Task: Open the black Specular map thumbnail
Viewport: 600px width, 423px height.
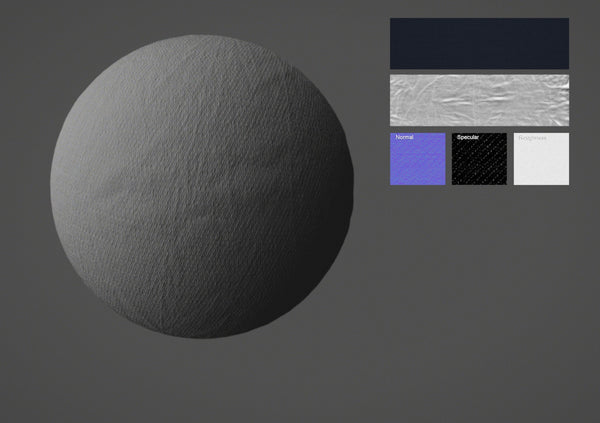Action: click(x=479, y=160)
